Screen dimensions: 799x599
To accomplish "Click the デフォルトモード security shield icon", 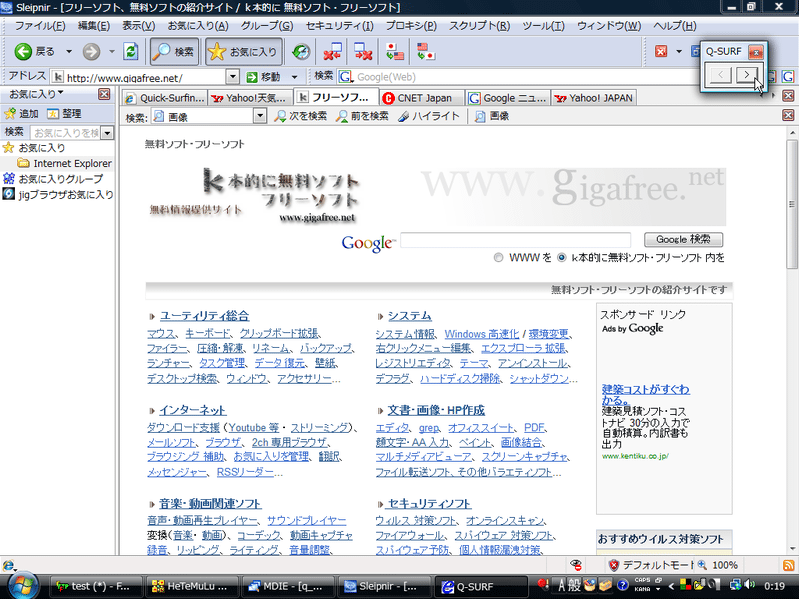I will [x=614, y=565].
